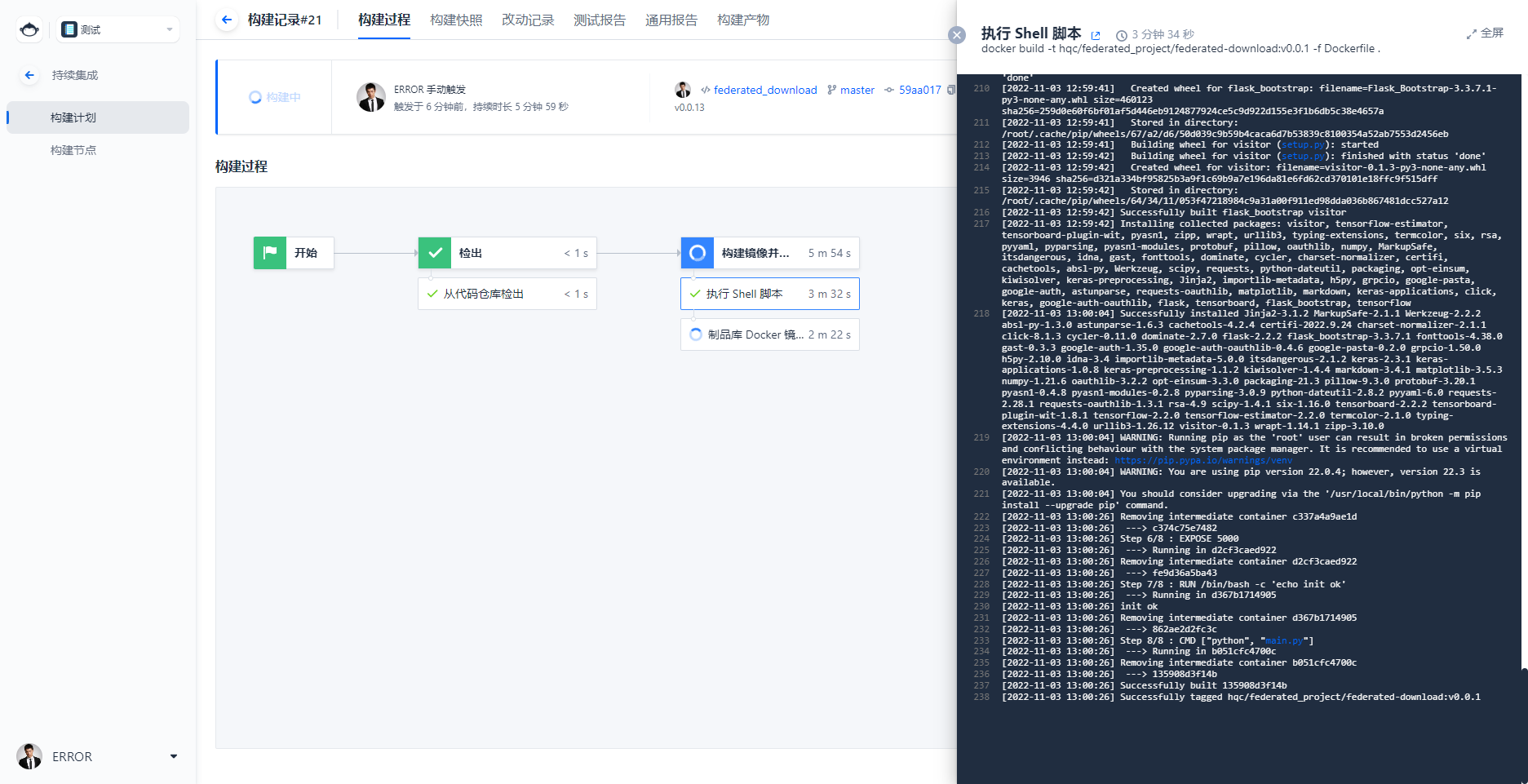Viewport: 1528px width, 784px height.
Task: Open the 执行 Shell 脚本 step
Action: pos(770,294)
